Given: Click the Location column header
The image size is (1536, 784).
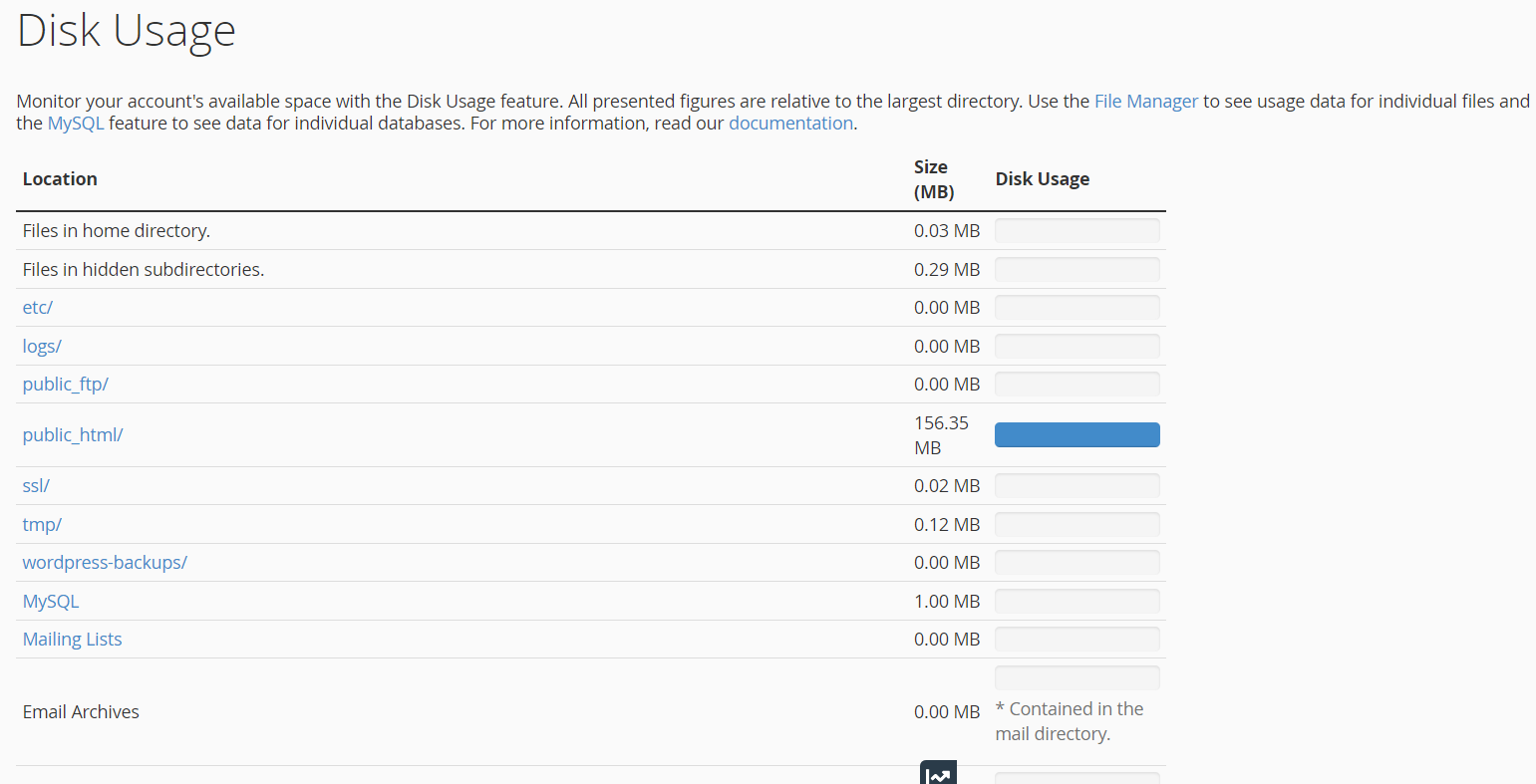Looking at the screenshot, I should click(60, 179).
